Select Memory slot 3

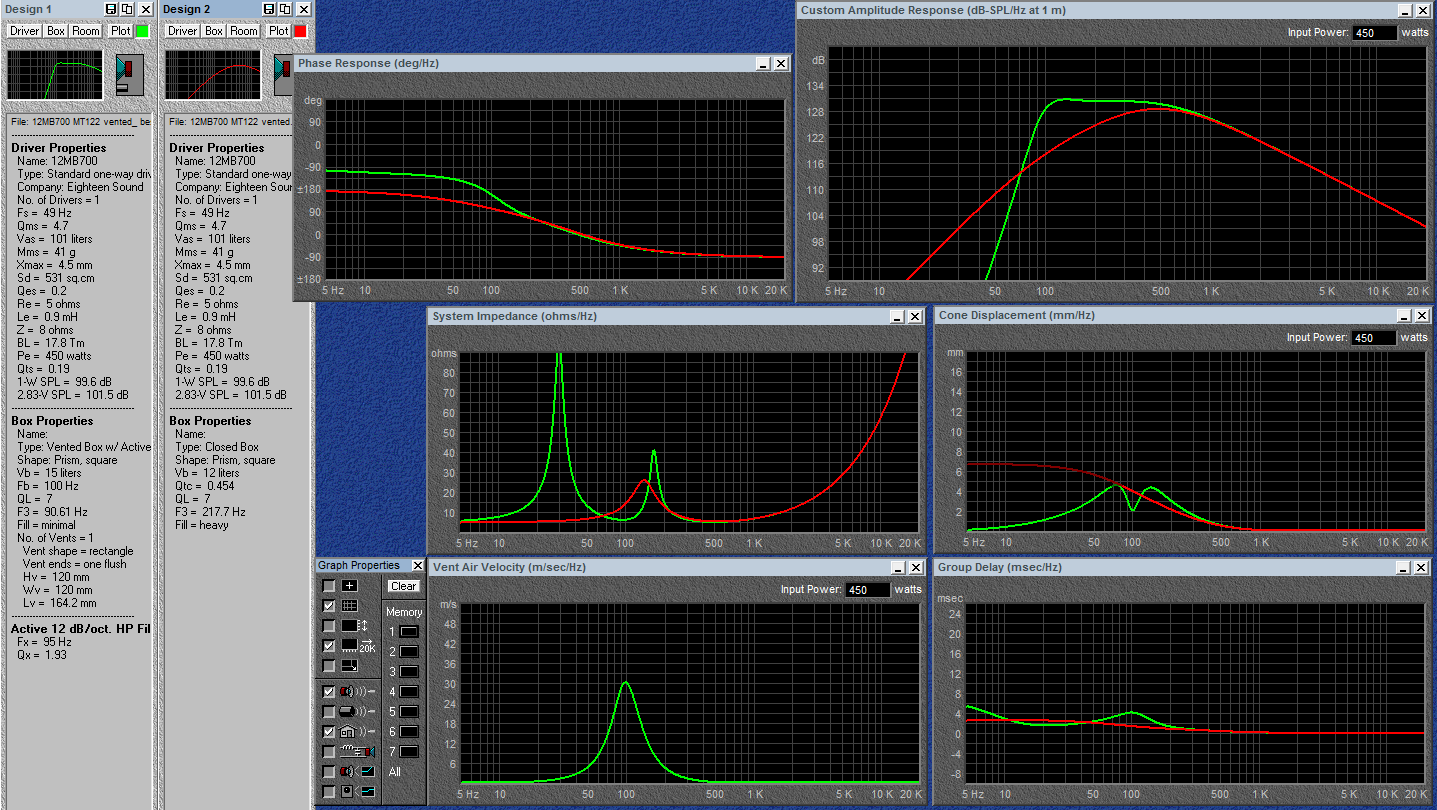click(x=409, y=672)
